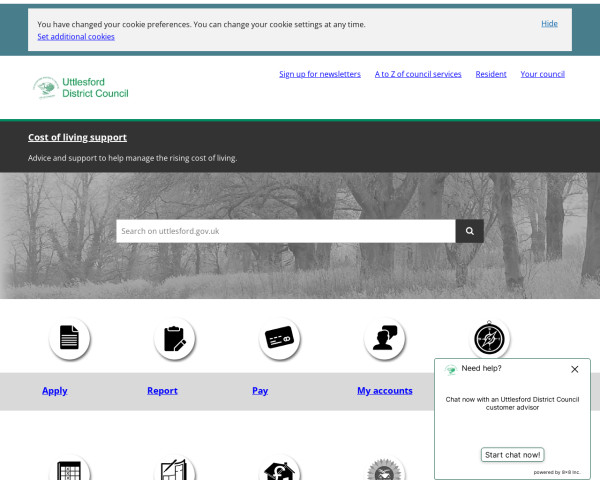The image size is (600, 480).
Task: Click the compass icon
Action: click(491, 339)
